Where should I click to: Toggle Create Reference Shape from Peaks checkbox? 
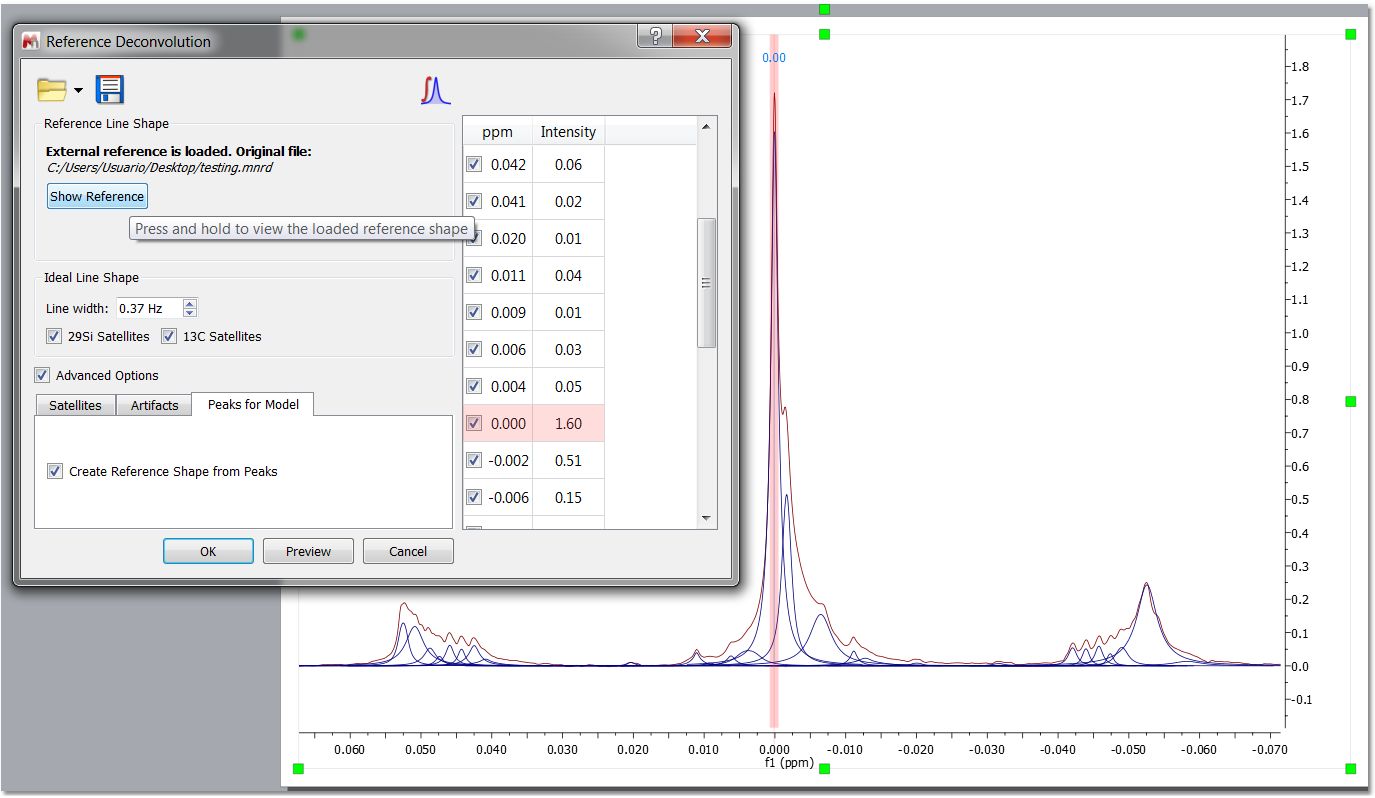click(x=55, y=471)
